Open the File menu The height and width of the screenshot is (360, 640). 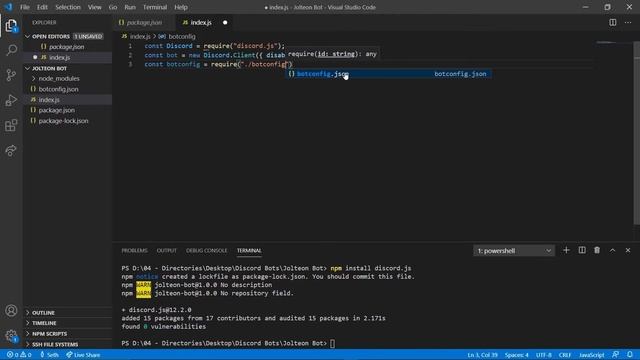tap(25, 7)
